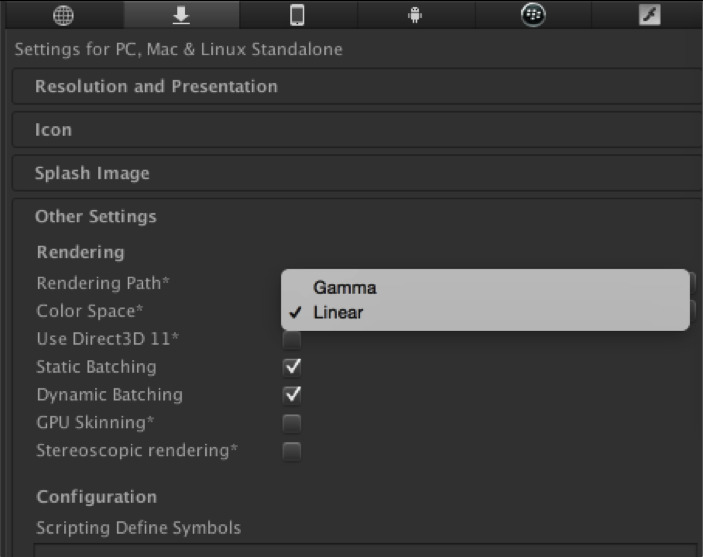The image size is (703, 557).
Task: Expand the Icon settings section
Action: pos(54,130)
